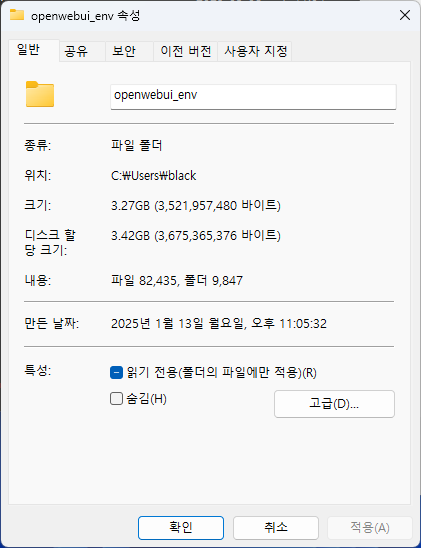The height and width of the screenshot is (548, 421).
Task: Click the window title openwebui_env 속성
Action: (86, 16)
